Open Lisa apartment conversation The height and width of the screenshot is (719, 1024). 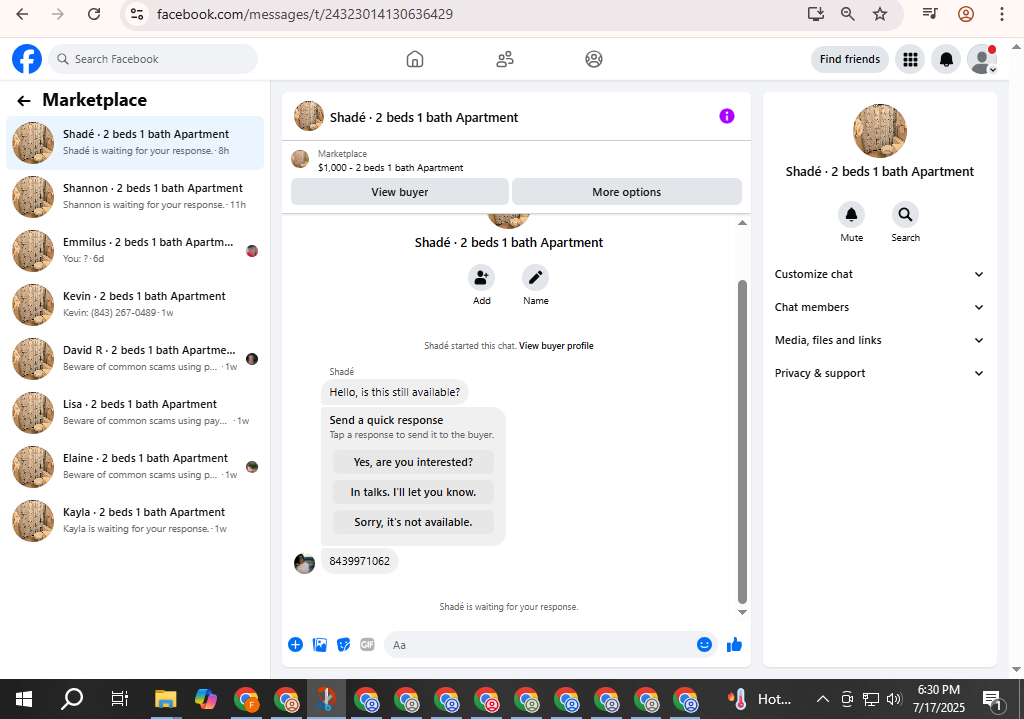coord(135,413)
